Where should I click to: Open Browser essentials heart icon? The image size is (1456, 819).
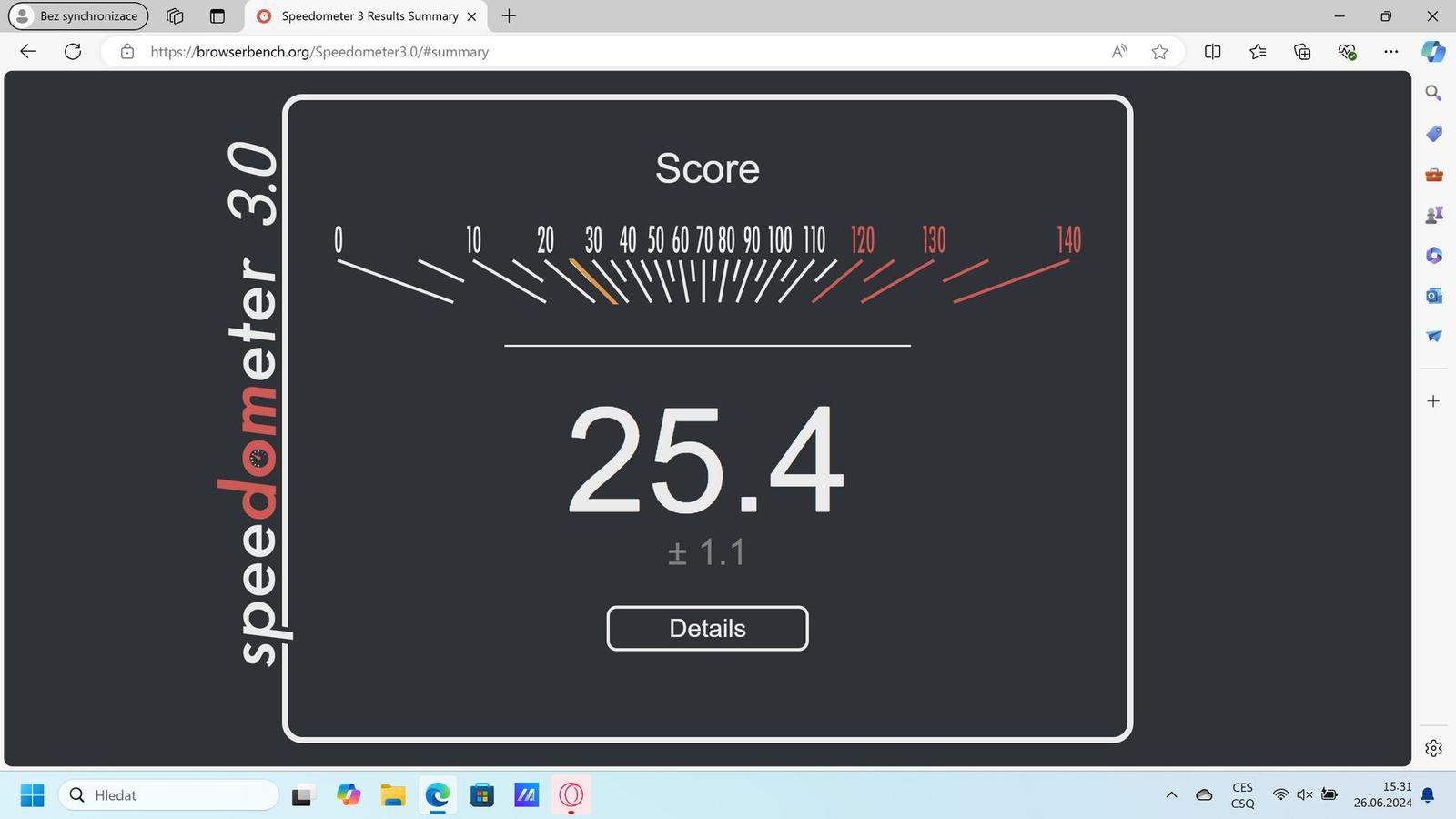pyautogui.click(x=1348, y=52)
